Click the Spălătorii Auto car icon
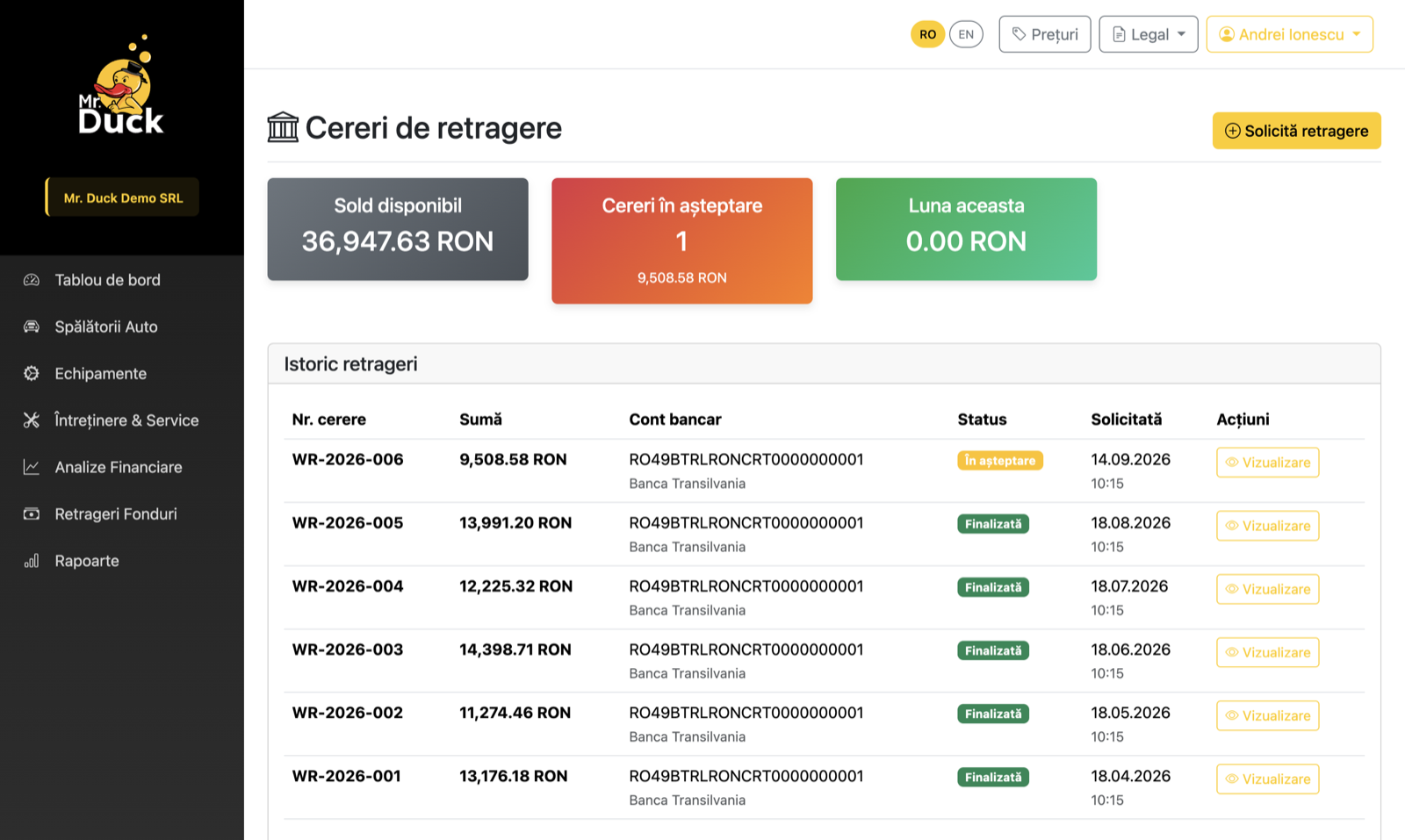Image resolution: width=1405 pixels, height=840 pixels. tap(32, 327)
